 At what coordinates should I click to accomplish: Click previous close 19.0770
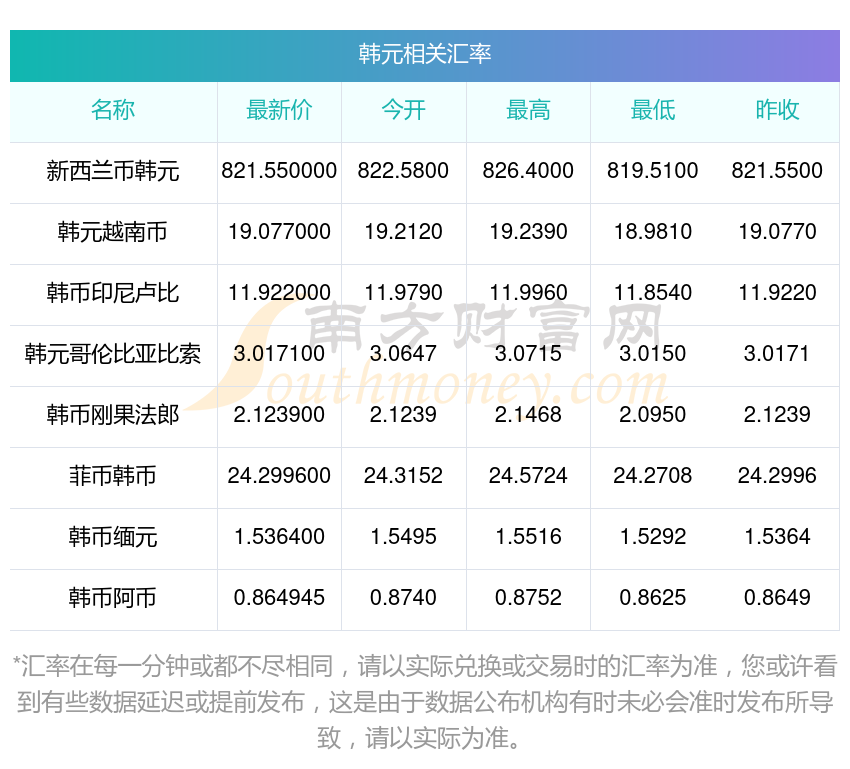777,232
